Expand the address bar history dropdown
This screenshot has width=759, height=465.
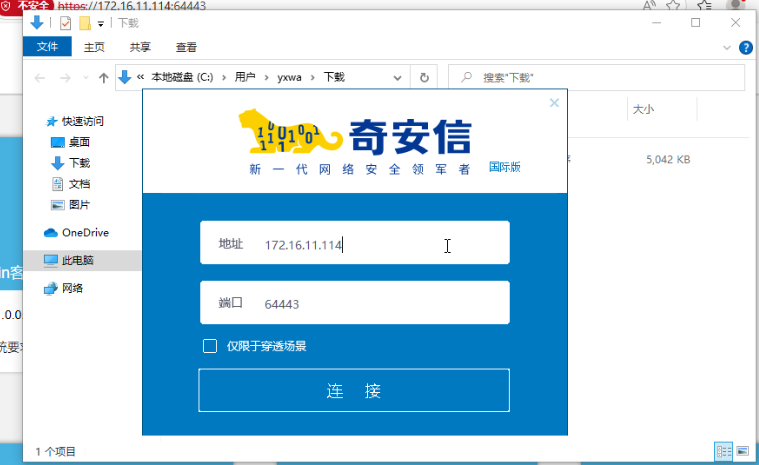point(397,77)
